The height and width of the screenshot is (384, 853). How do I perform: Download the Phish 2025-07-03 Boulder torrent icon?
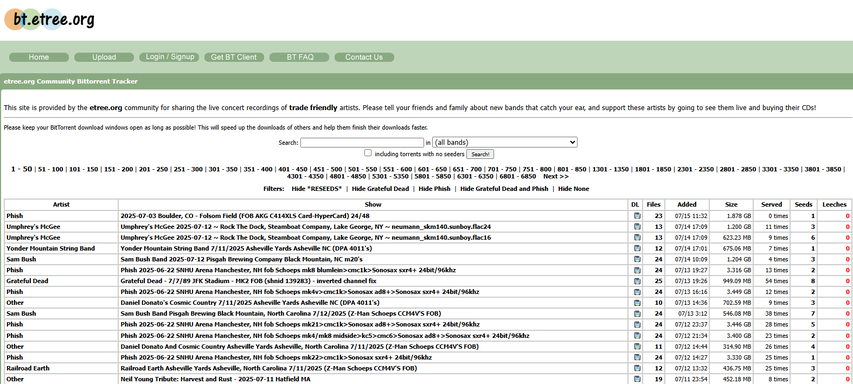pyautogui.click(x=637, y=216)
